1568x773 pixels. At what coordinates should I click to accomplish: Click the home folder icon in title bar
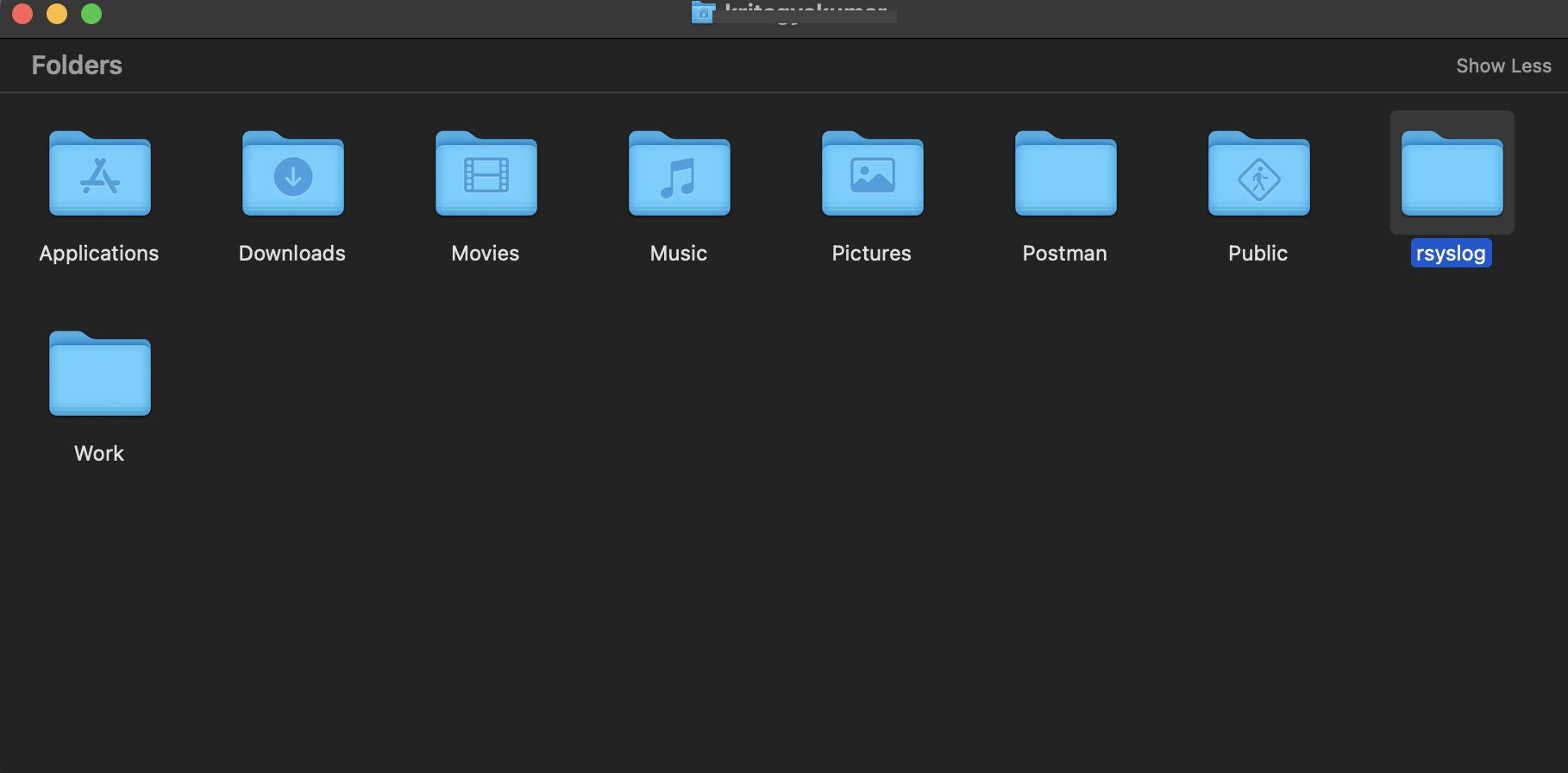click(x=703, y=12)
